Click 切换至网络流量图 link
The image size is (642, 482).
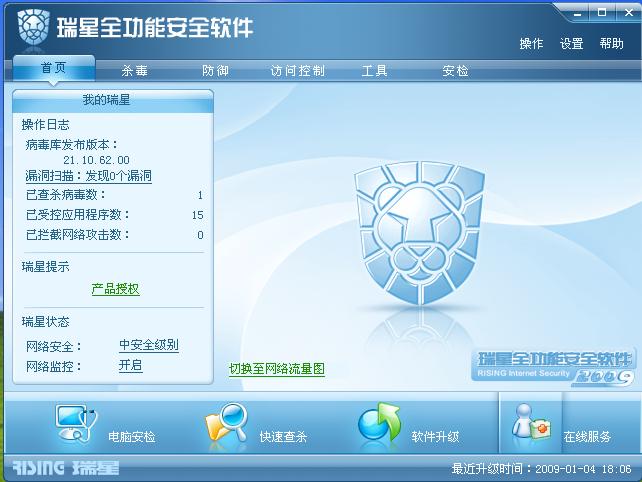pos(277,369)
